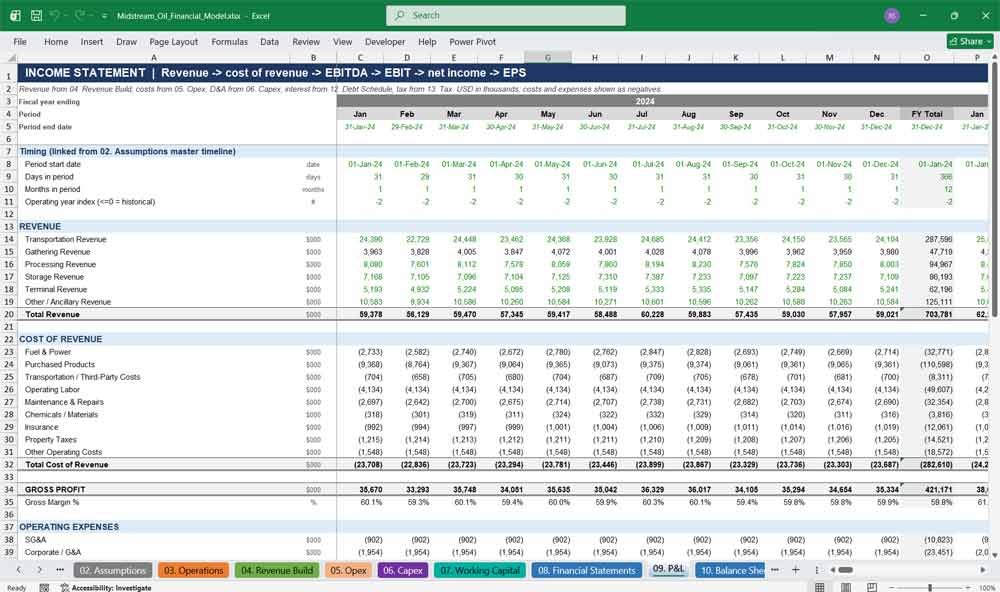Image resolution: width=1000 pixels, height=592 pixels.
Task: Open zoom level 100% dialog
Action: [x=987, y=588]
